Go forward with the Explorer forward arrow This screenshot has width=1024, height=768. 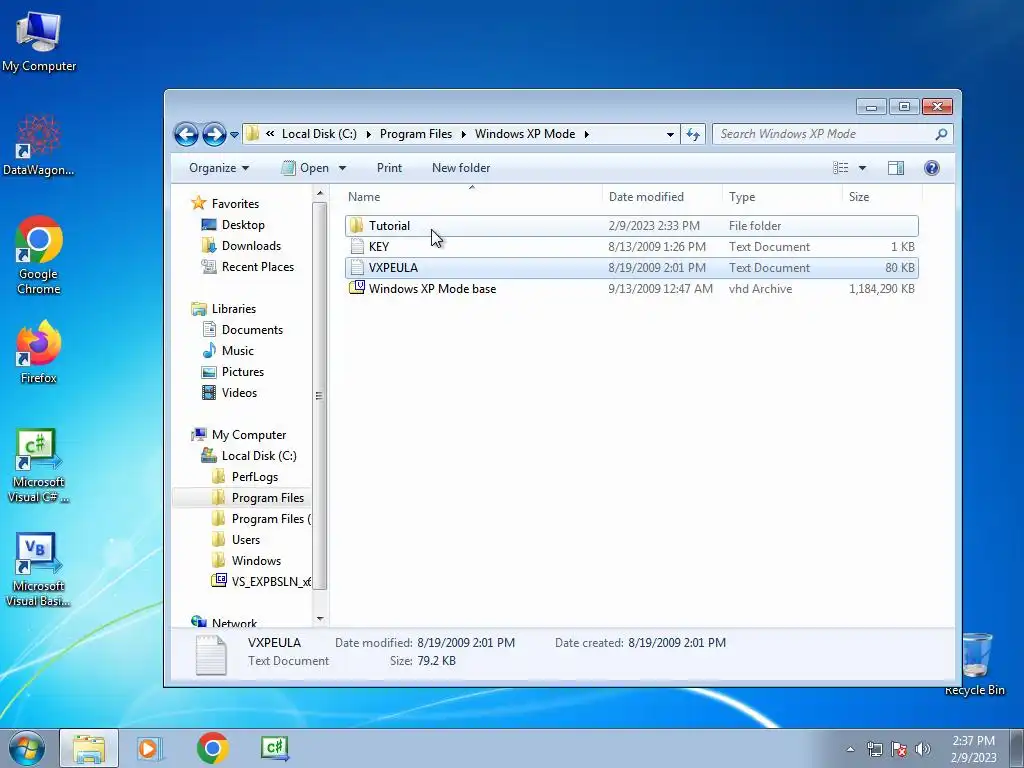click(x=214, y=135)
